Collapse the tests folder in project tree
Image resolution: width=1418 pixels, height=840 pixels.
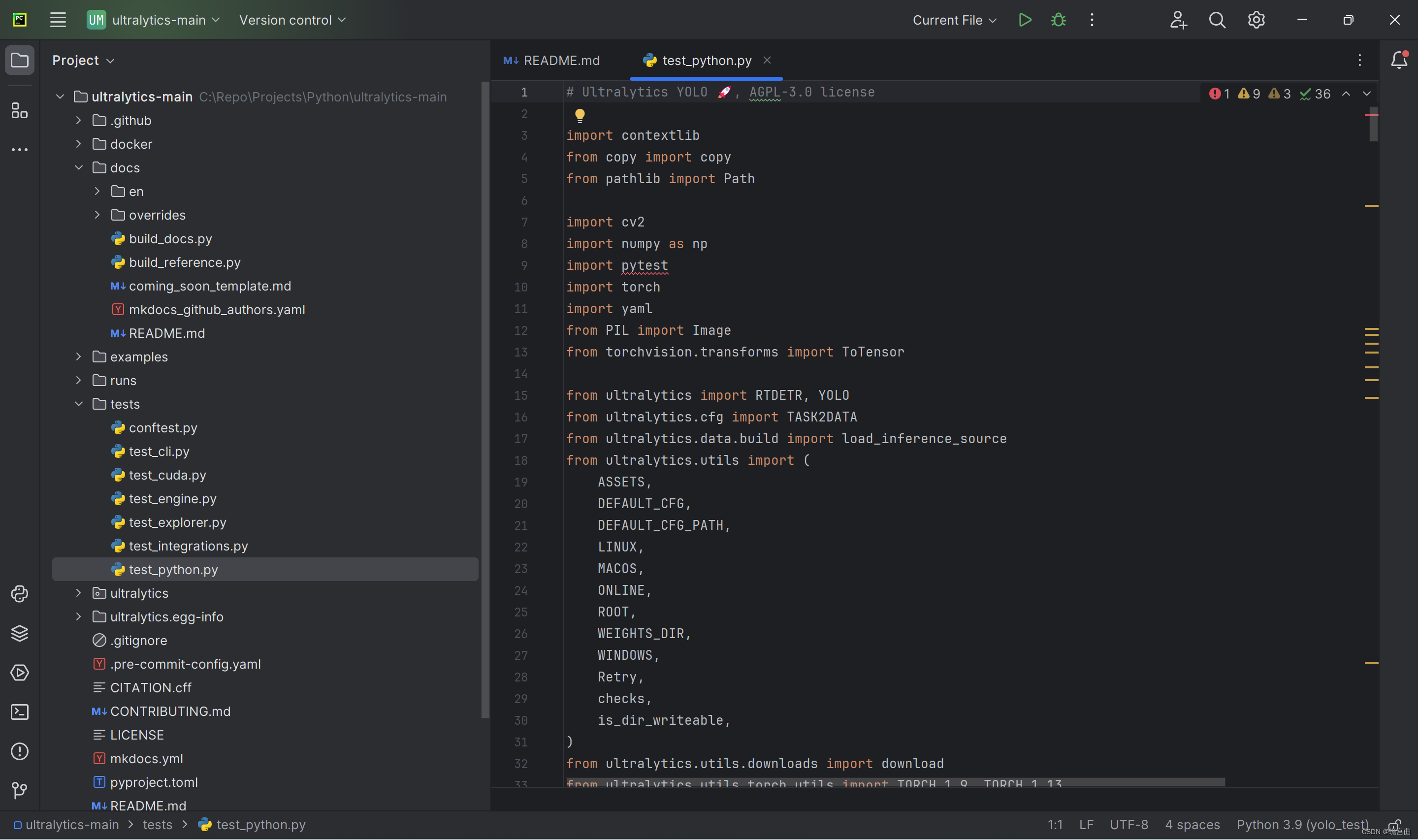coord(79,404)
